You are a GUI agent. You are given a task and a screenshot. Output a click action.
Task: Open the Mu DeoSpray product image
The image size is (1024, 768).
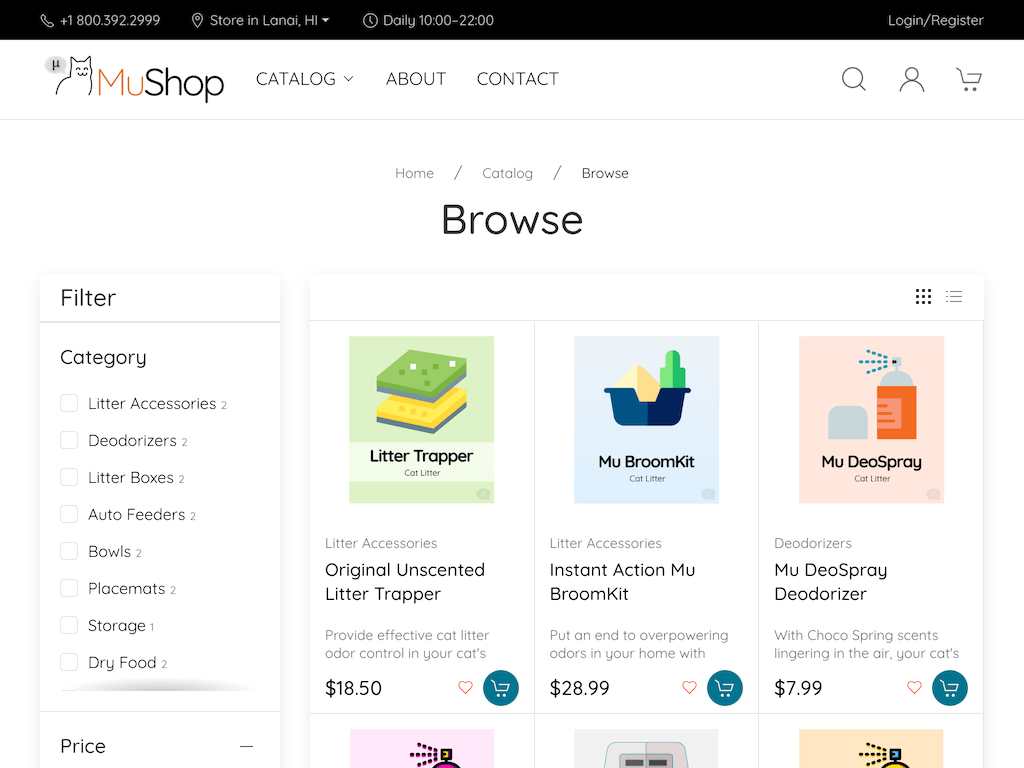coord(871,420)
